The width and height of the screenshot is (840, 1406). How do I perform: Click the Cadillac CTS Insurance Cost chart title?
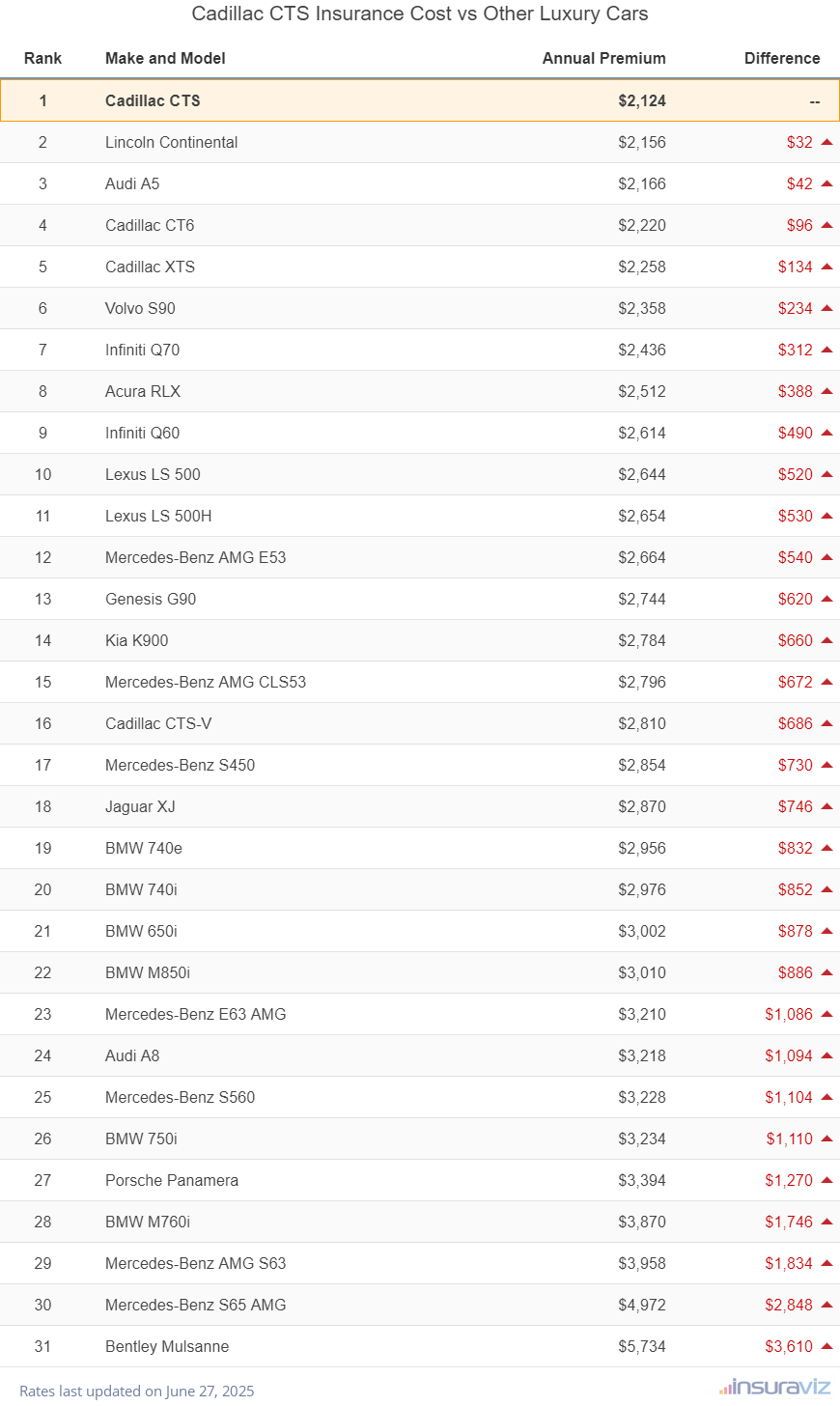coord(420,14)
